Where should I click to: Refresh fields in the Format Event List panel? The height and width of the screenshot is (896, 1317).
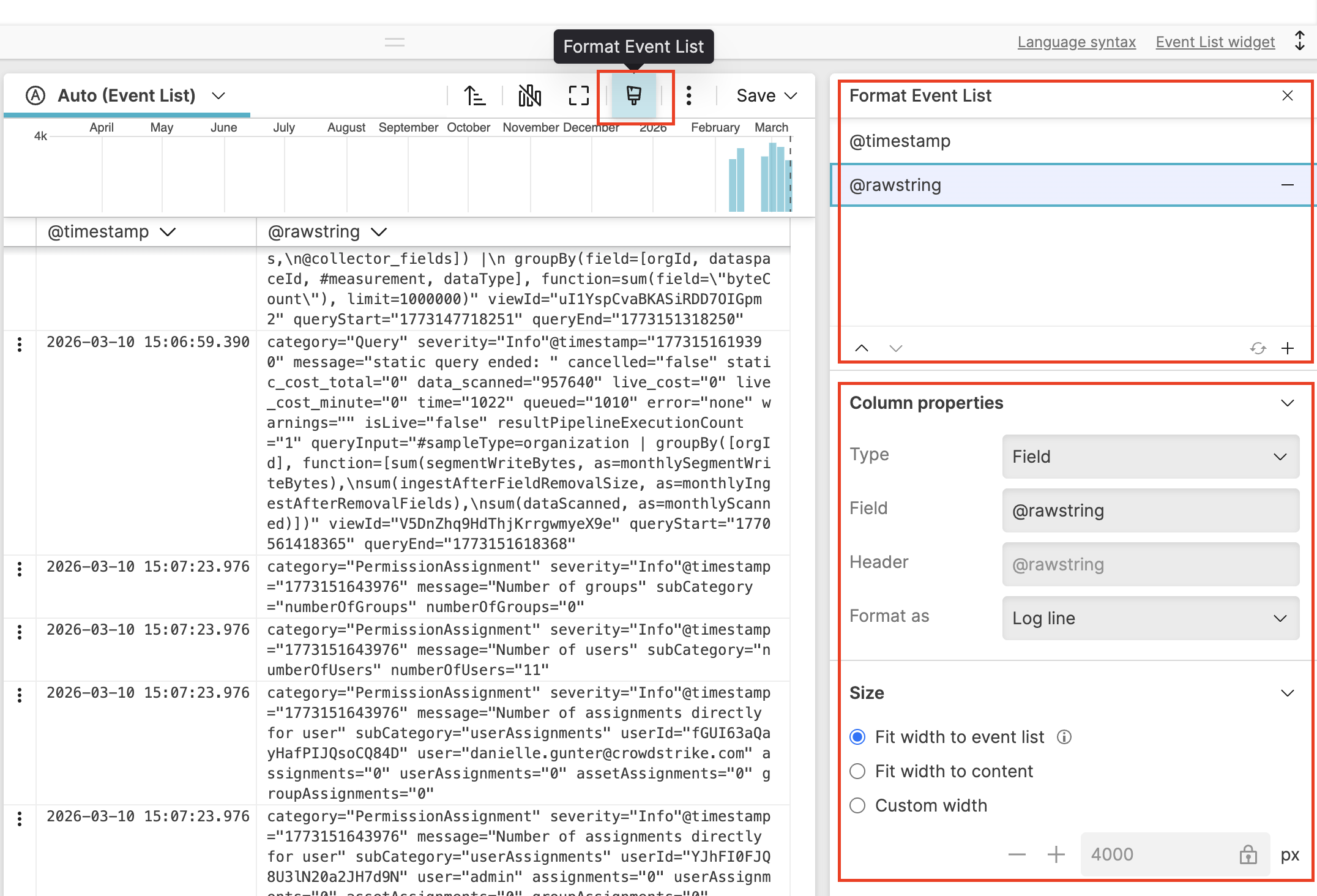click(x=1258, y=348)
